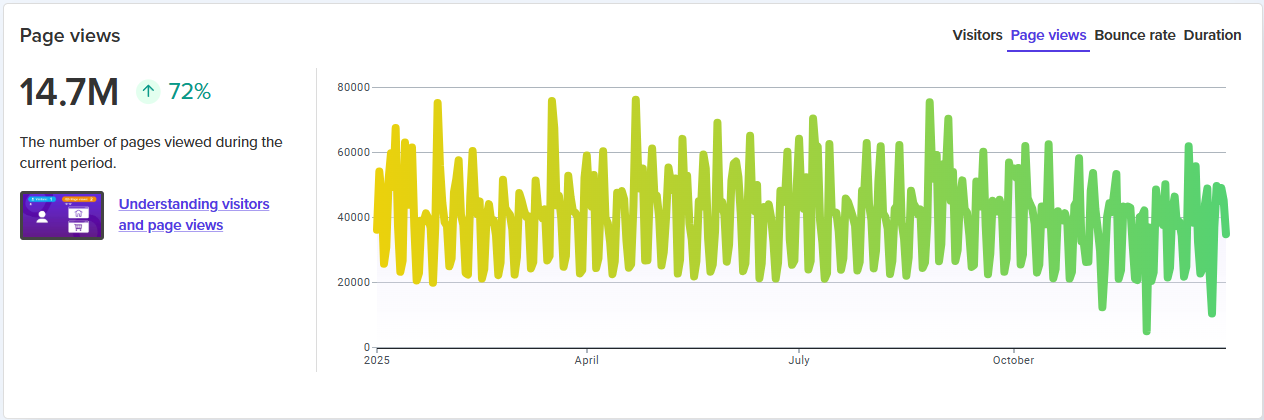
Task: Click the home icon in the thumbnail
Action: [77, 212]
